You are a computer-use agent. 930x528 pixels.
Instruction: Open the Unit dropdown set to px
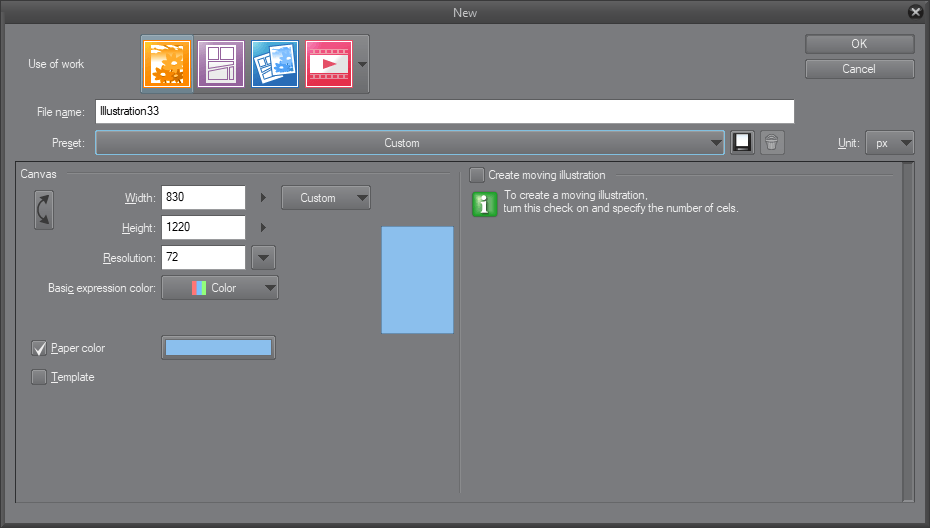pyautogui.click(x=890, y=143)
